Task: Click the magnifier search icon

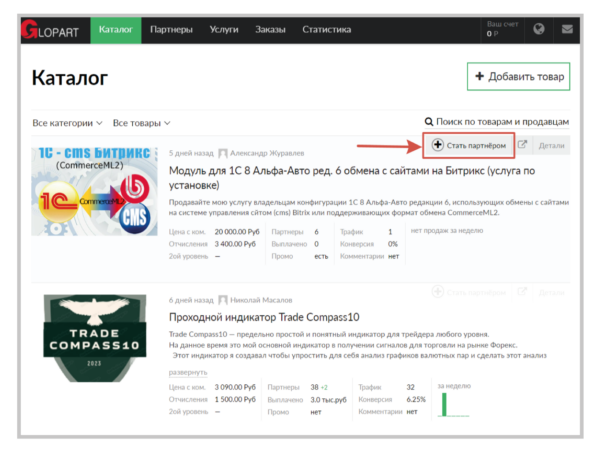Action: click(429, 122)
